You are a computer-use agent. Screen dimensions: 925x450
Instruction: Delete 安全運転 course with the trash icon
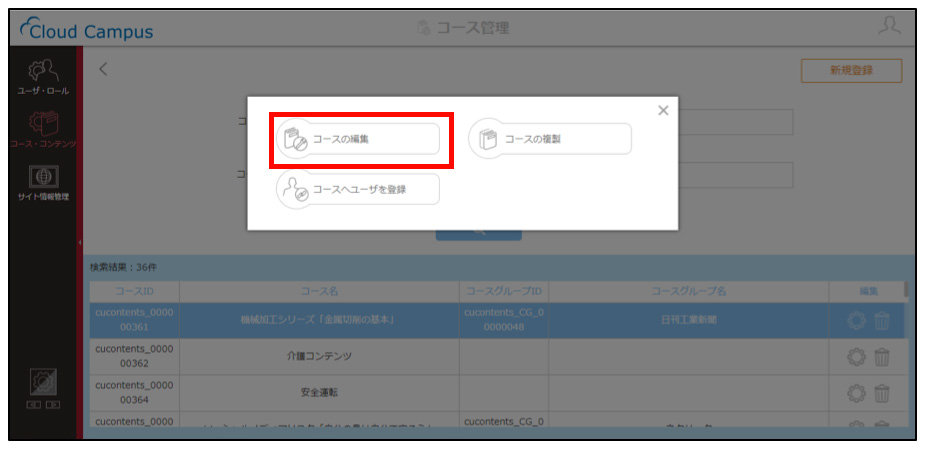point(881,393)
